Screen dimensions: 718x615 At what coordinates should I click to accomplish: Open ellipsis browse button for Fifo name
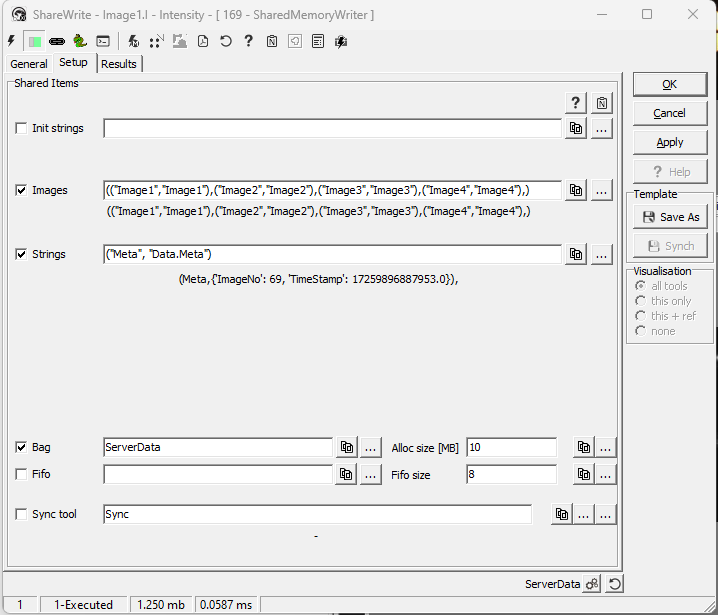coord(371,474)
